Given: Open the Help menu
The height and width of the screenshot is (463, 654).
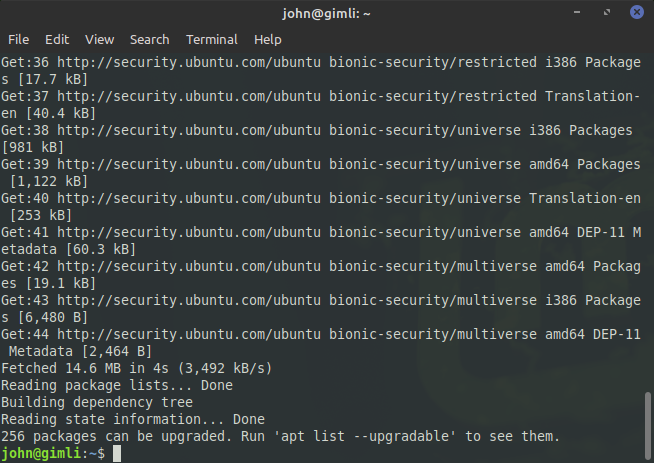Looking at the screenshot, I should point(267,40).
